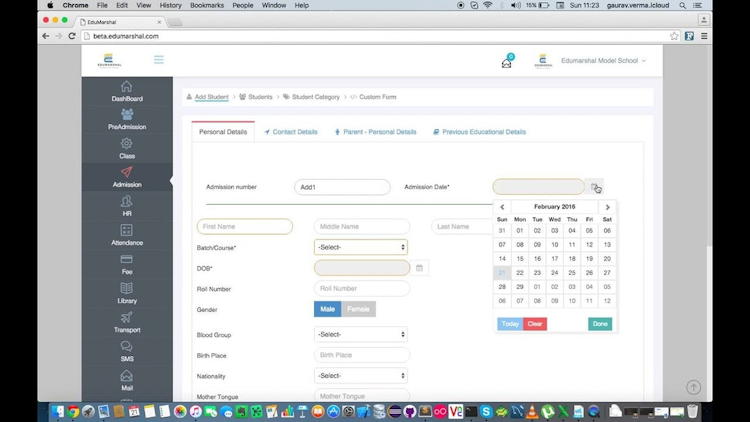
Task: Open the Bookmarks menu in menu bar
Action: pos(207,5)
